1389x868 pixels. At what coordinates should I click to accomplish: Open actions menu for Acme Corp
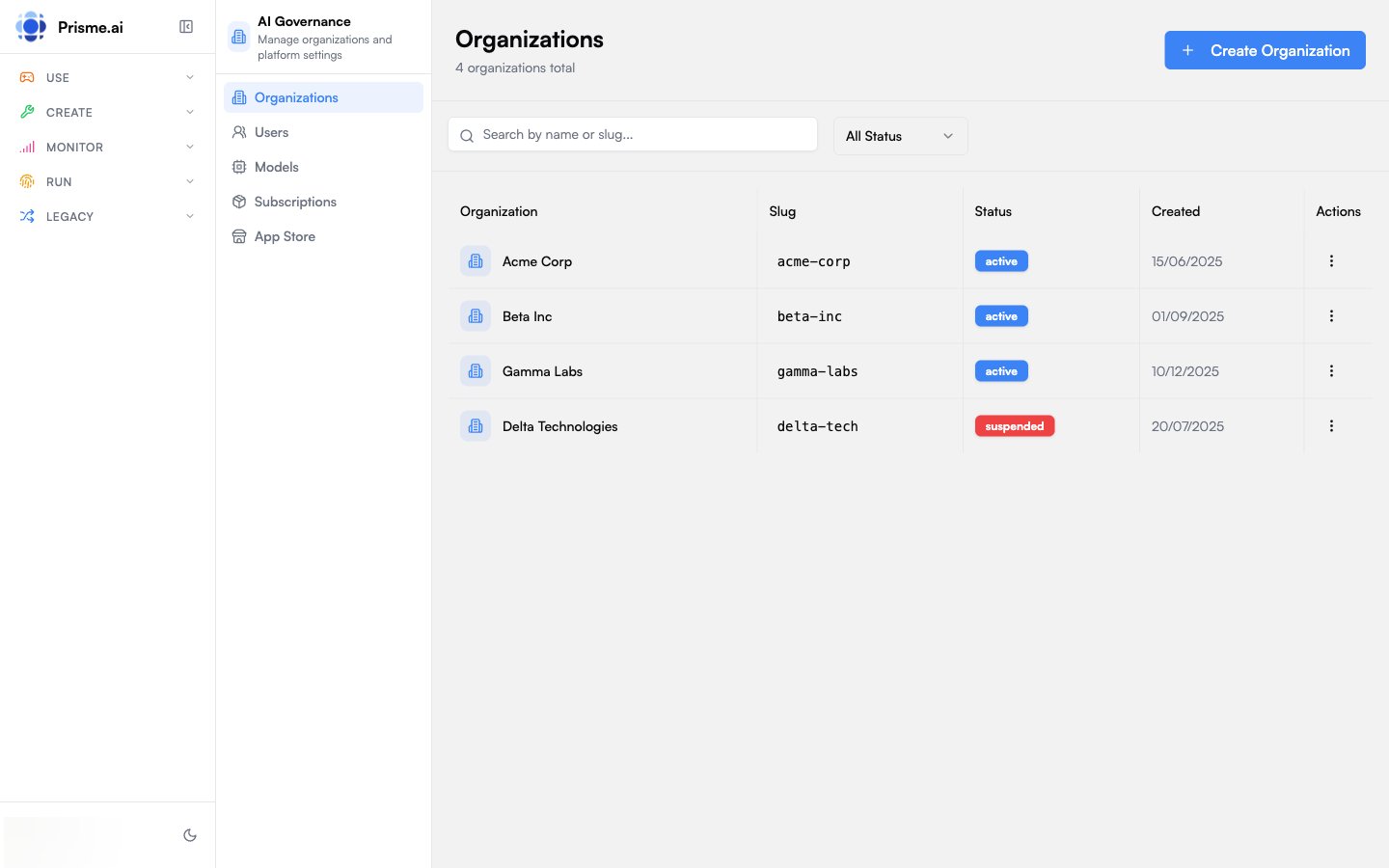[1331, 261]
